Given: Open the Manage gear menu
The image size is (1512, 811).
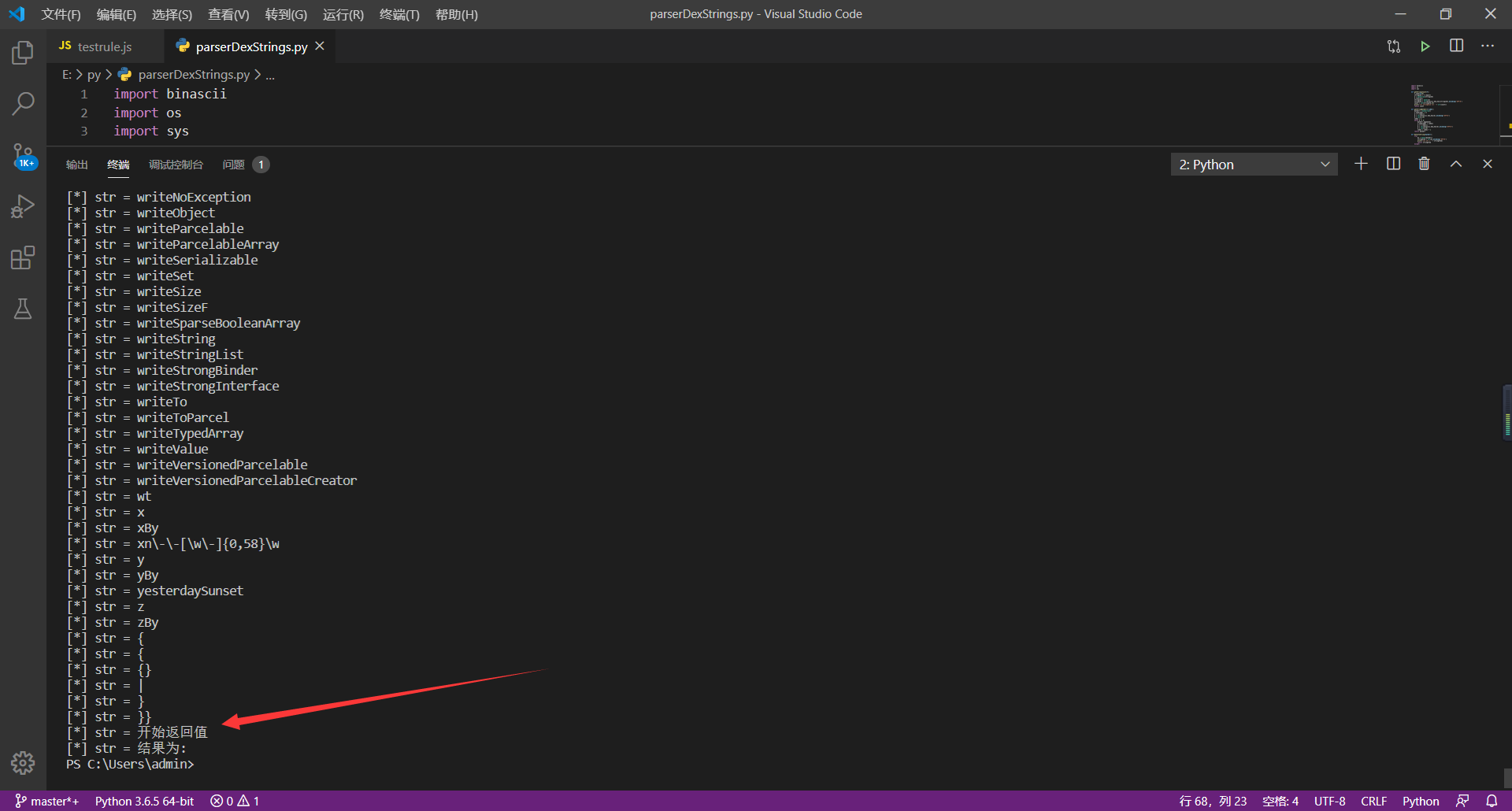Looking at the screenshot, I should (x=23, y=762).
